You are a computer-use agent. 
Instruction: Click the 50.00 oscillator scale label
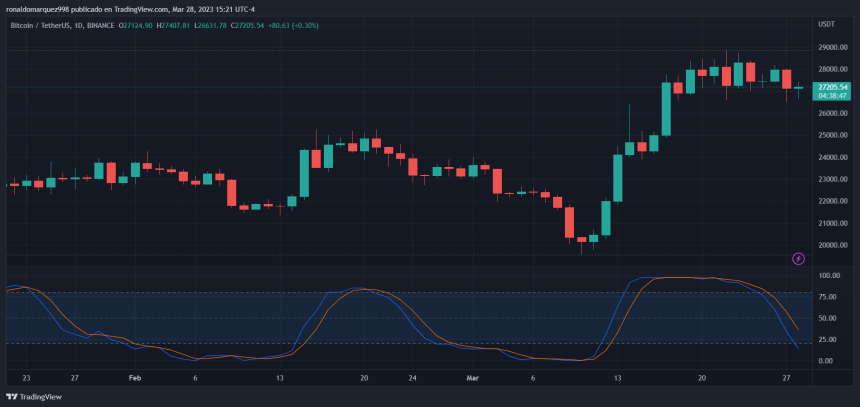click(827, 318)
